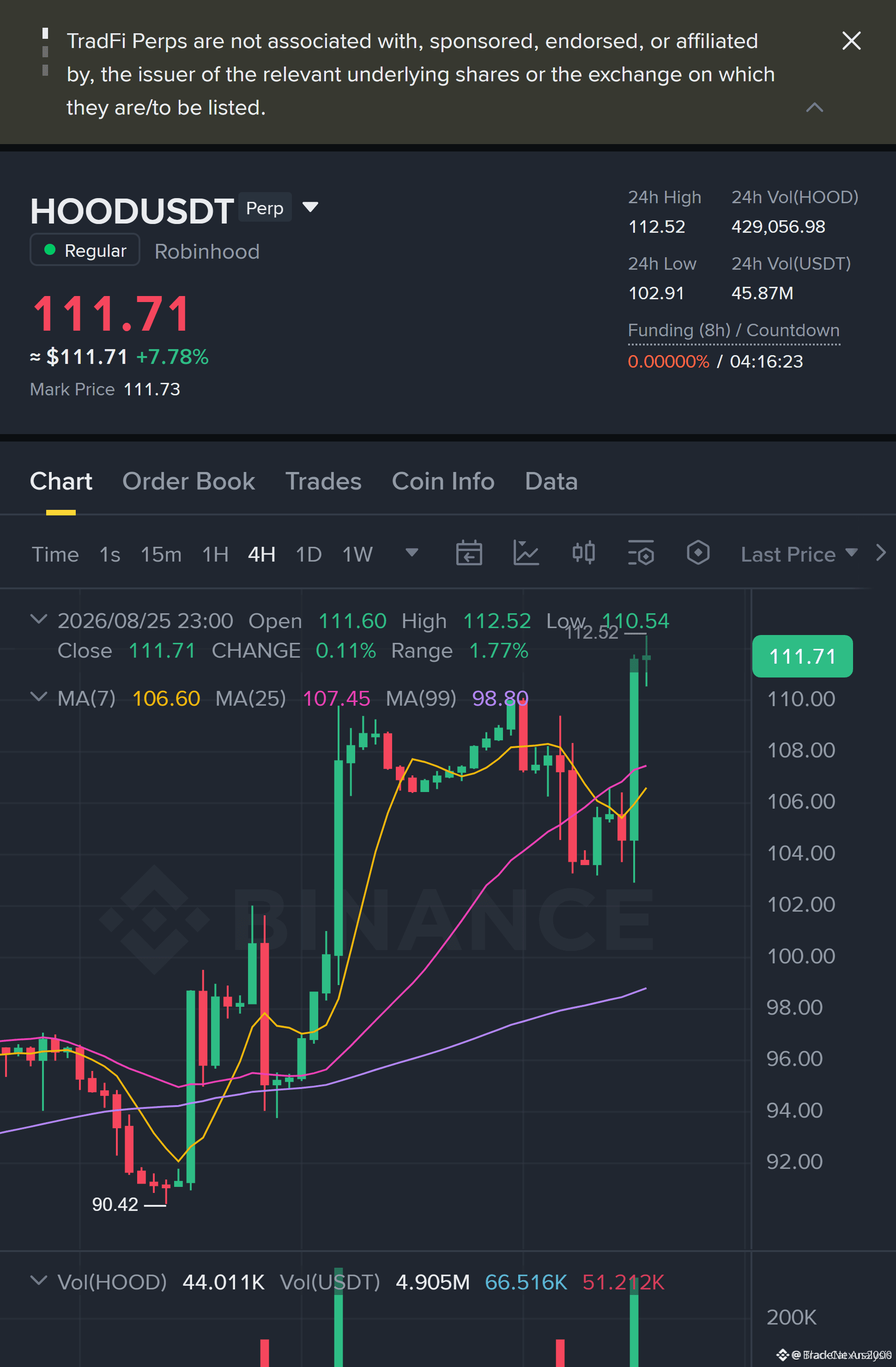Click the Regular trading status badge

click(85, 250)
